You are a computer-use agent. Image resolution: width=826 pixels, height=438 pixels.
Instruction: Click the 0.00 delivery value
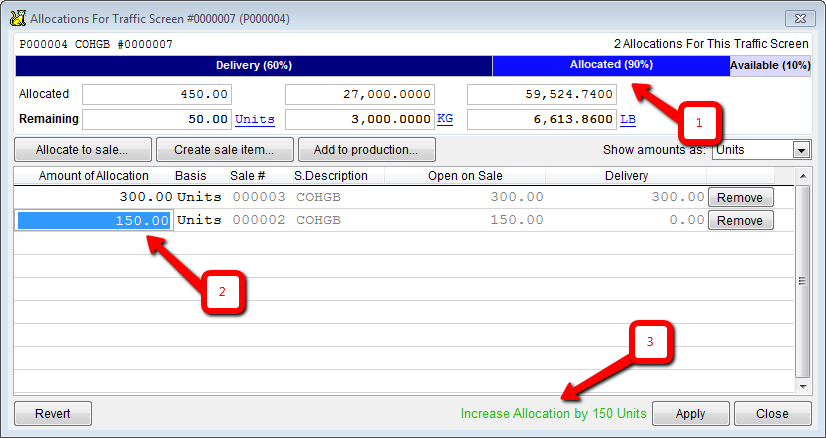coord(687,220)
